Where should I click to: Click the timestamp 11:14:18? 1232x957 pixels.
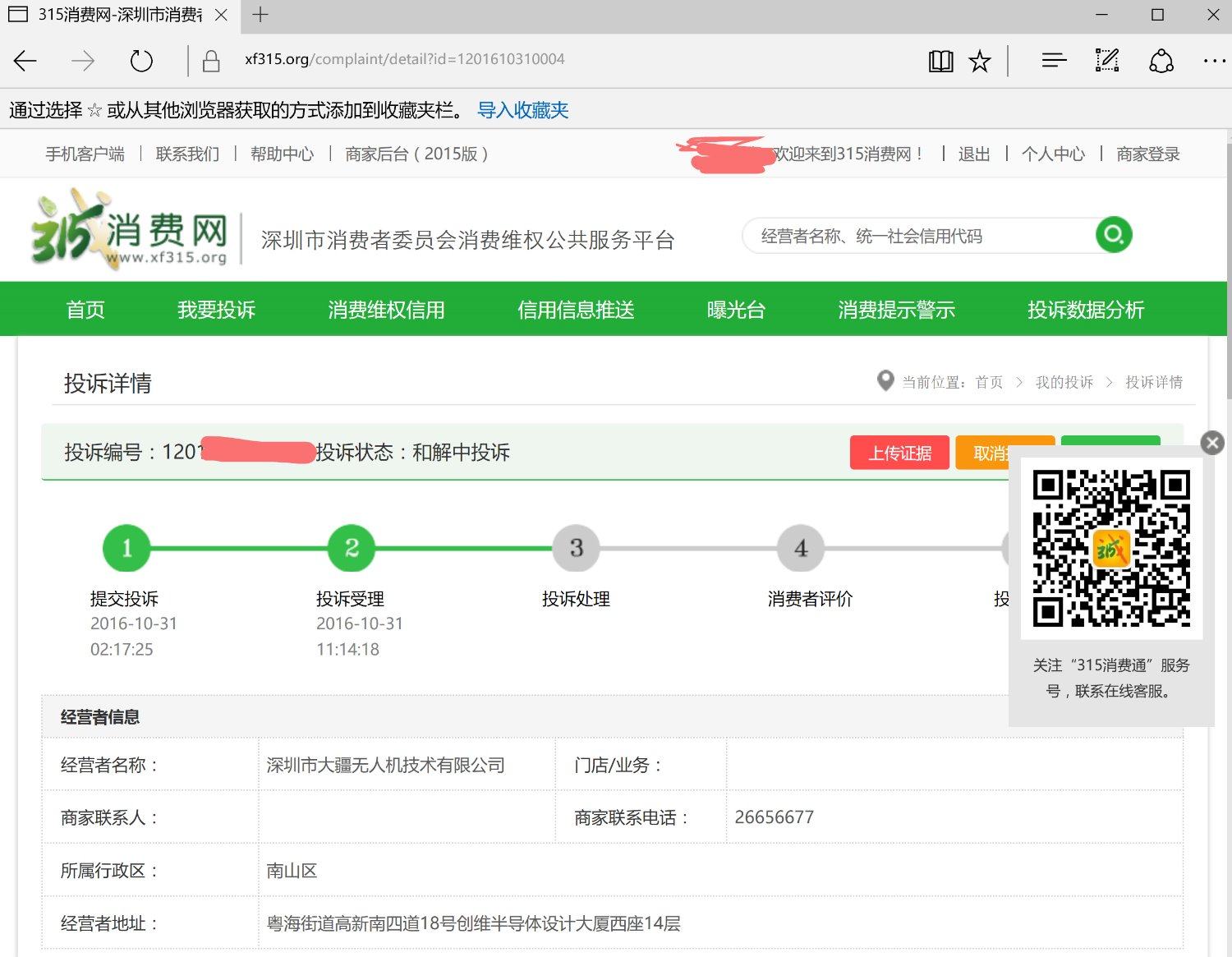click(x=347, y=649)
